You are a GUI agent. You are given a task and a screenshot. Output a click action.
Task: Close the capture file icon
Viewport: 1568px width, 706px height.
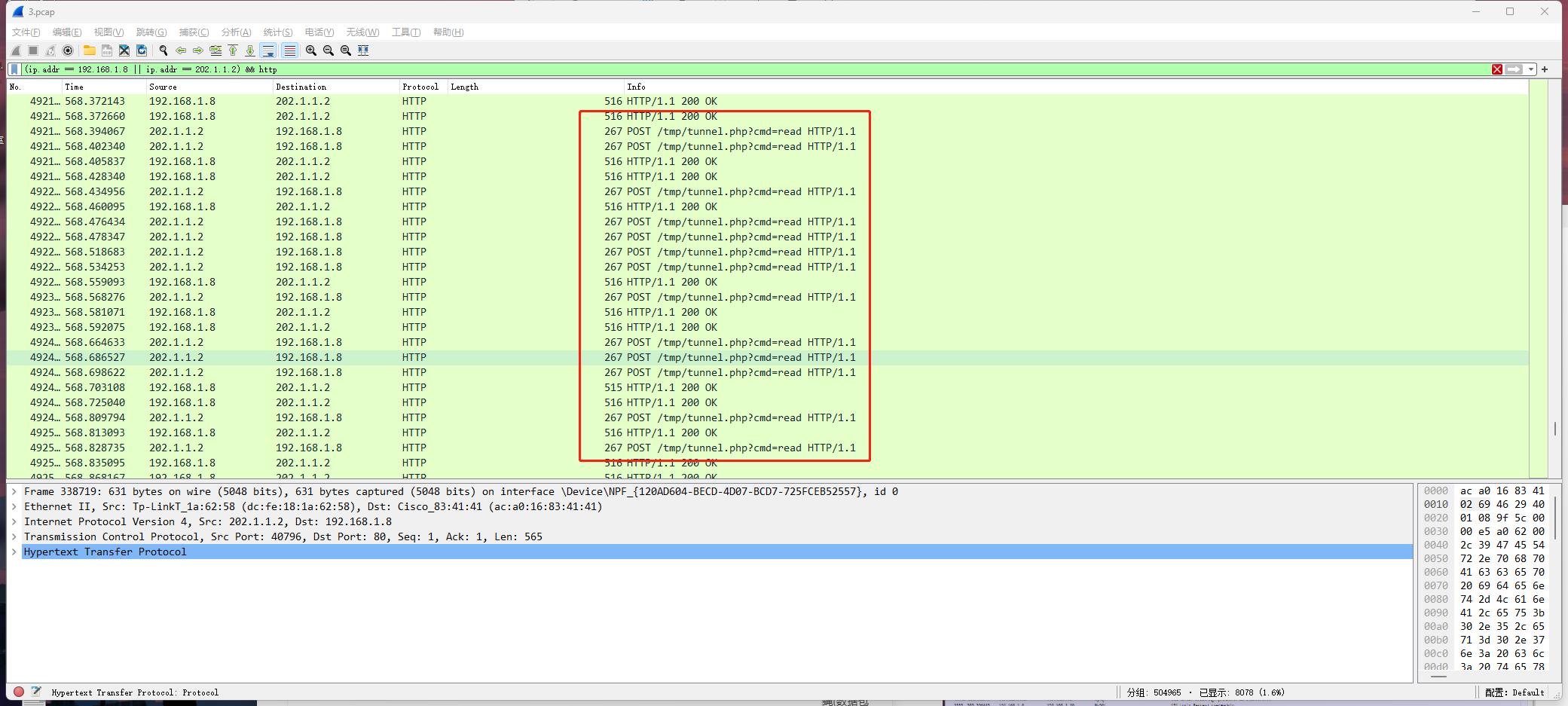tap(124, 50)
